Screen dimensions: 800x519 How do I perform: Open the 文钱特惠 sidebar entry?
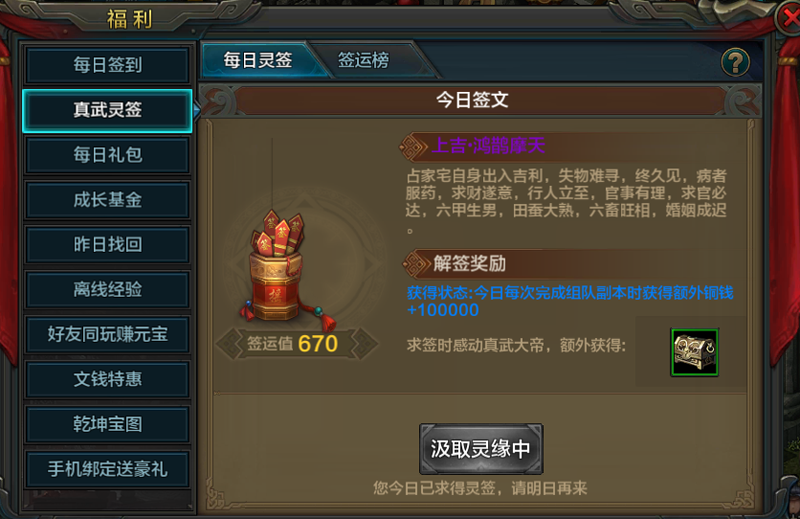pyautogui.click(x=108, y=379)
